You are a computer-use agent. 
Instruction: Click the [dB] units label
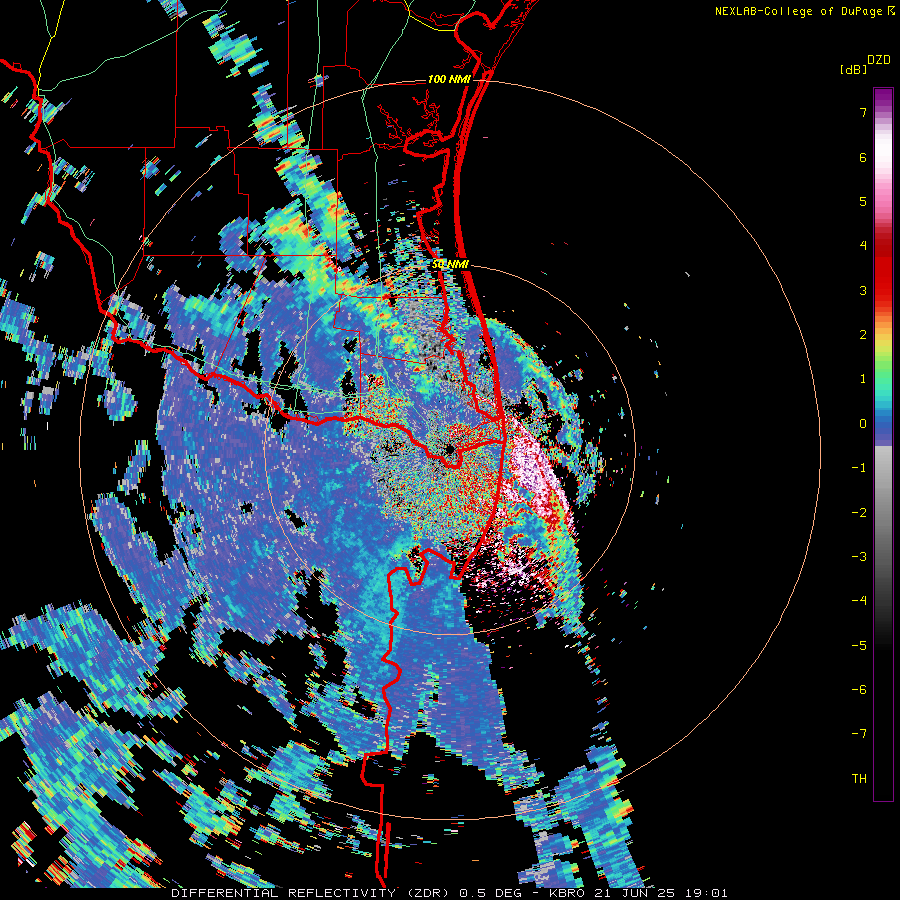coord(853,69)
